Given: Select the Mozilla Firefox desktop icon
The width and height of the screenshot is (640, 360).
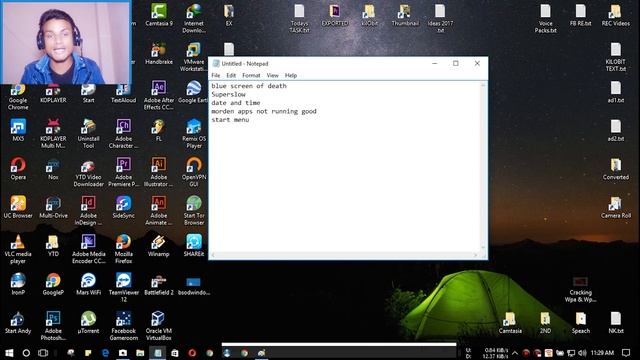Looking at the screenshot, I should pyautogui.click(x=124, y=249).
